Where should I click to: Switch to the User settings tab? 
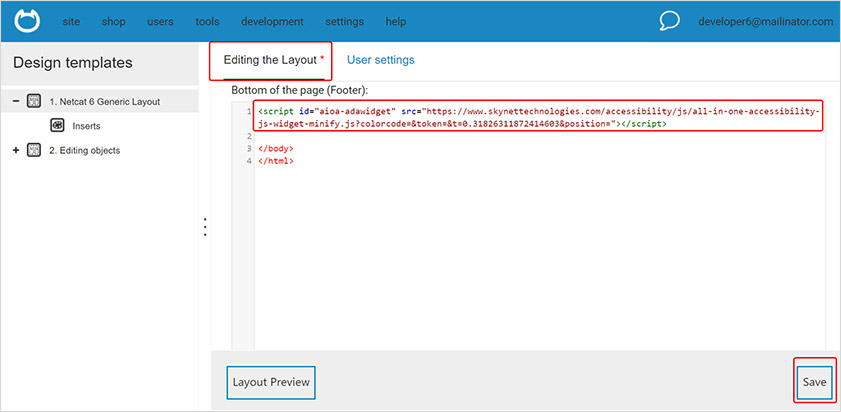(x=381, y=60)
